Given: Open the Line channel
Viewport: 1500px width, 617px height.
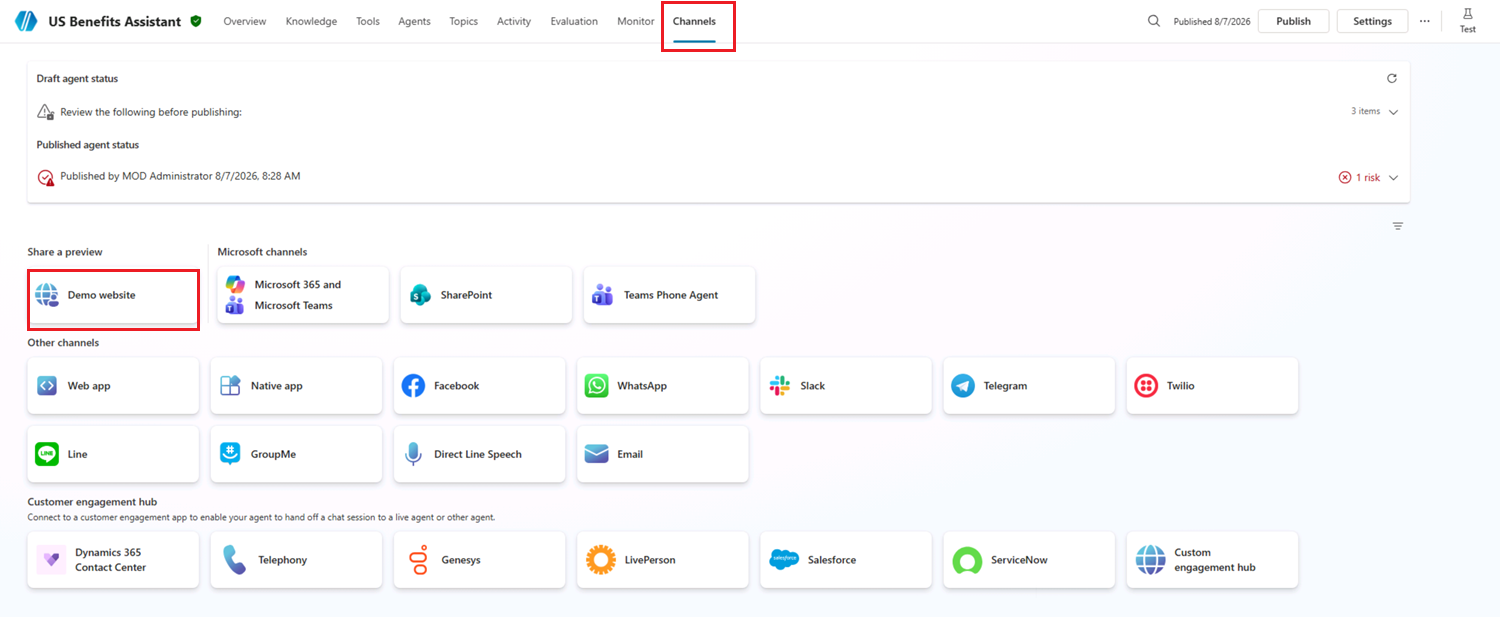Looking at the screenshot, I should [x=113, y=454].
